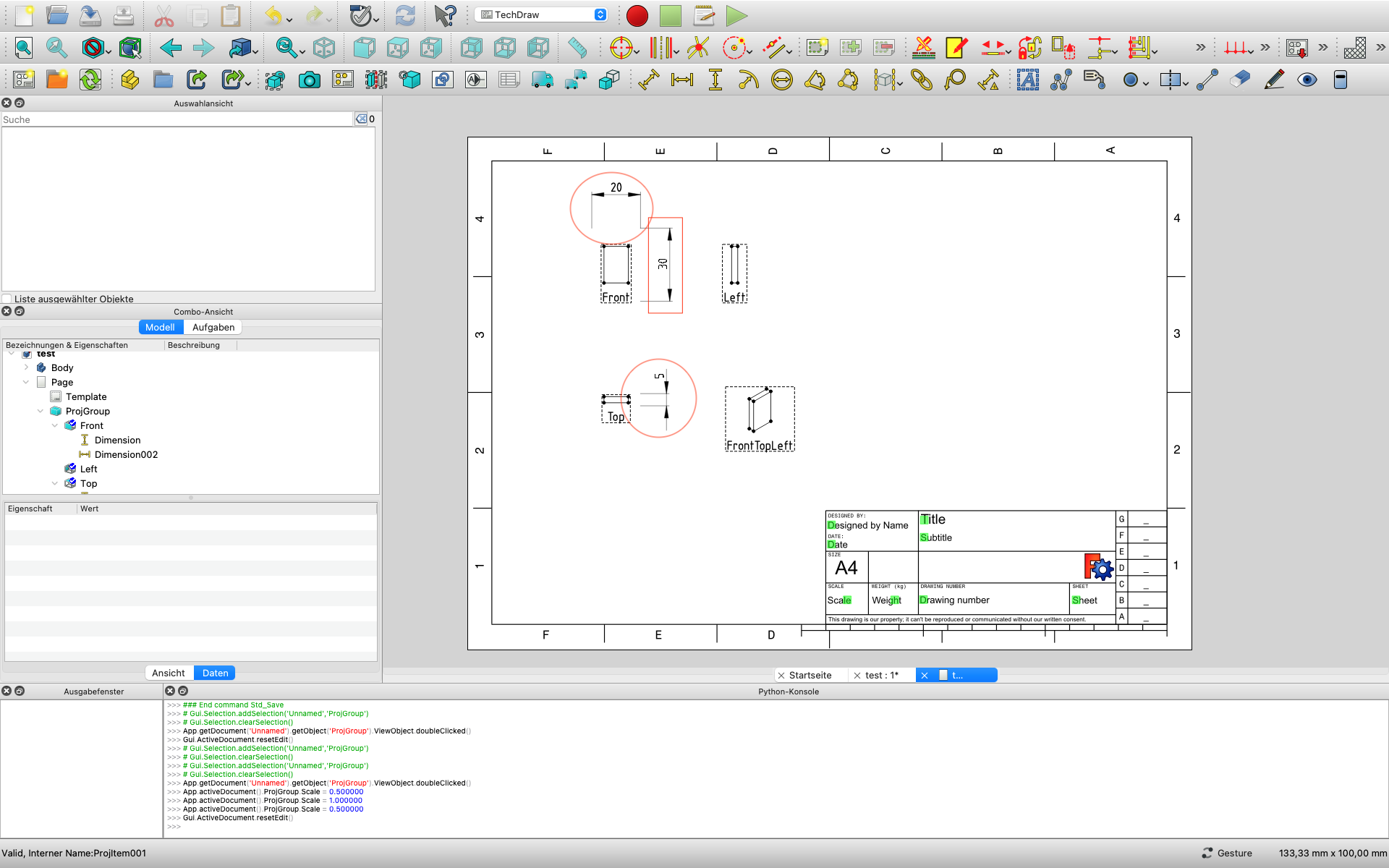
Task: Select the Daten button
Action: point(214,673)
